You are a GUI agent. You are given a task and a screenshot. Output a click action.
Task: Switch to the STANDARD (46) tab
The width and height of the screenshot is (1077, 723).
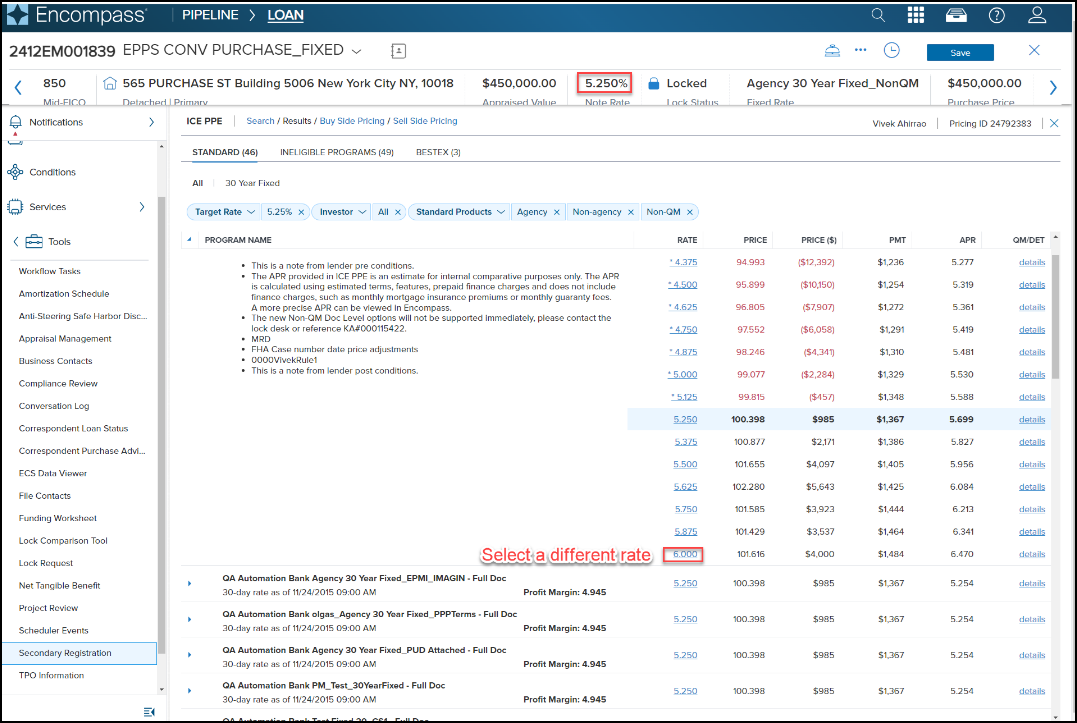(225, 152)
